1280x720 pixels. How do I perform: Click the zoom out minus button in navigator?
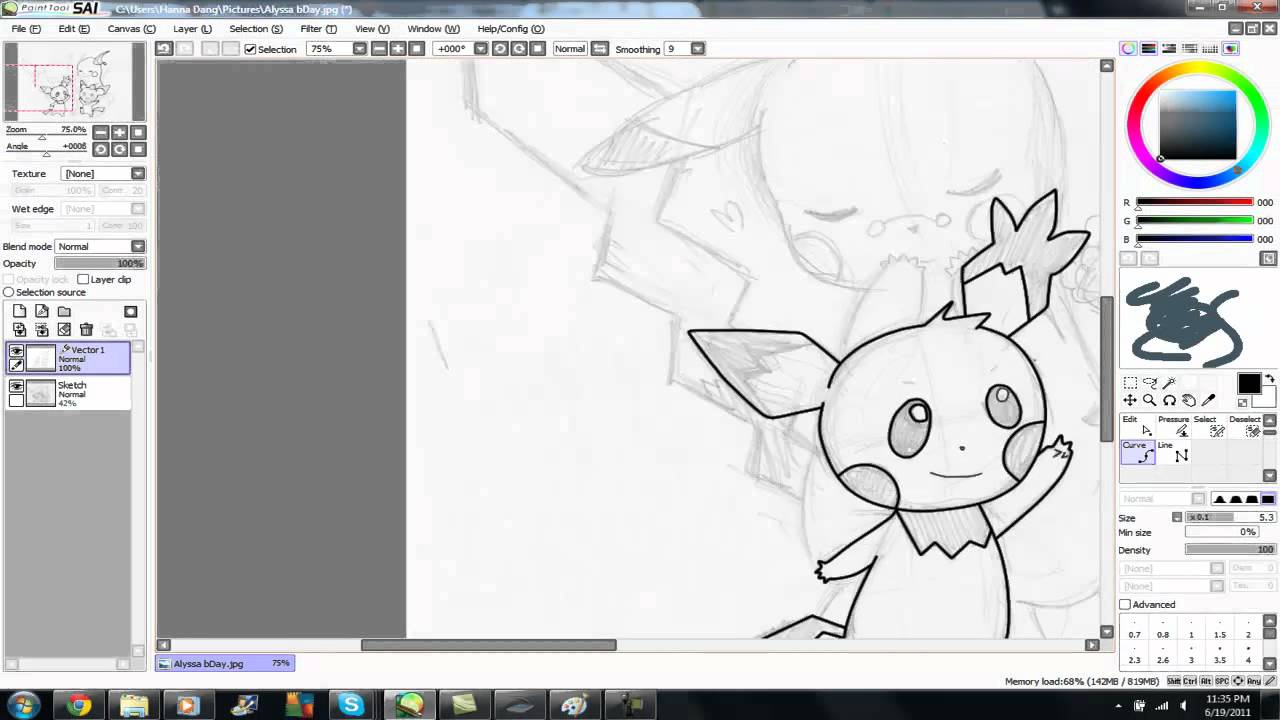tap(100, 132)
